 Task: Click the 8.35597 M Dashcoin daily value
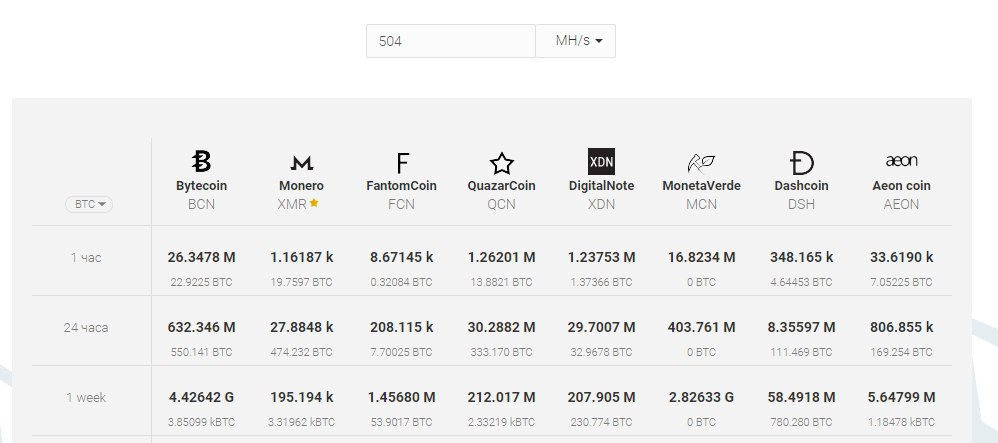coord(801,328)
